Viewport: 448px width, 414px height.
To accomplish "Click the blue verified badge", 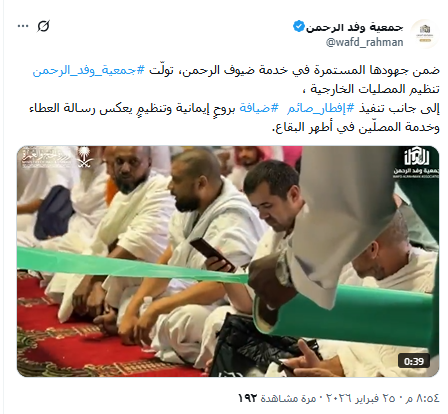I will coord(299,26).
